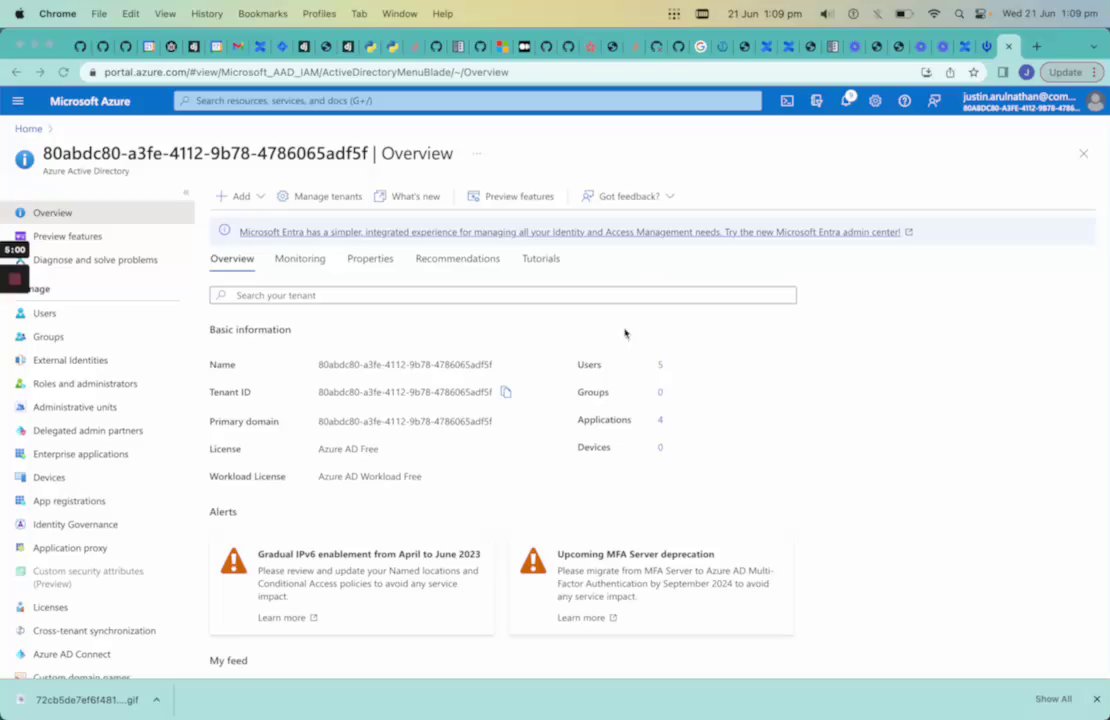The height and width of the screenshot is (720, 1110).
Task: Open Application proxy in the sidebar
Action: pyautogui.click(x=70, y=547)
